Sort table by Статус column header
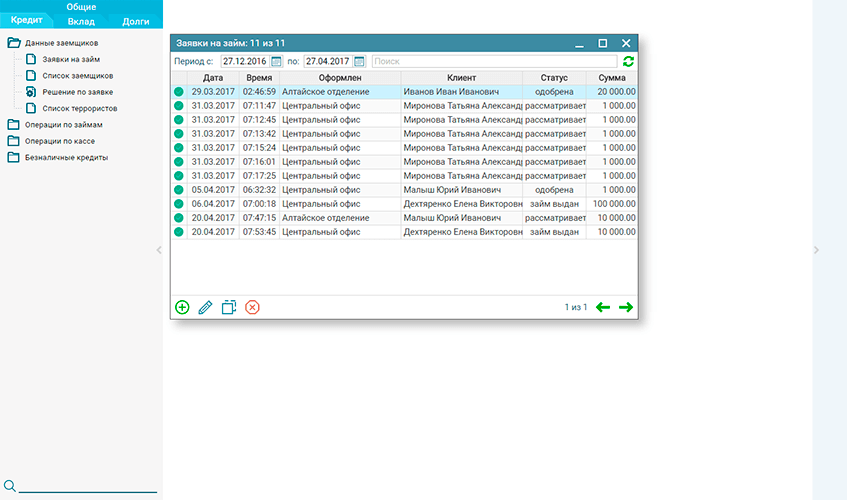 (554, 78)
